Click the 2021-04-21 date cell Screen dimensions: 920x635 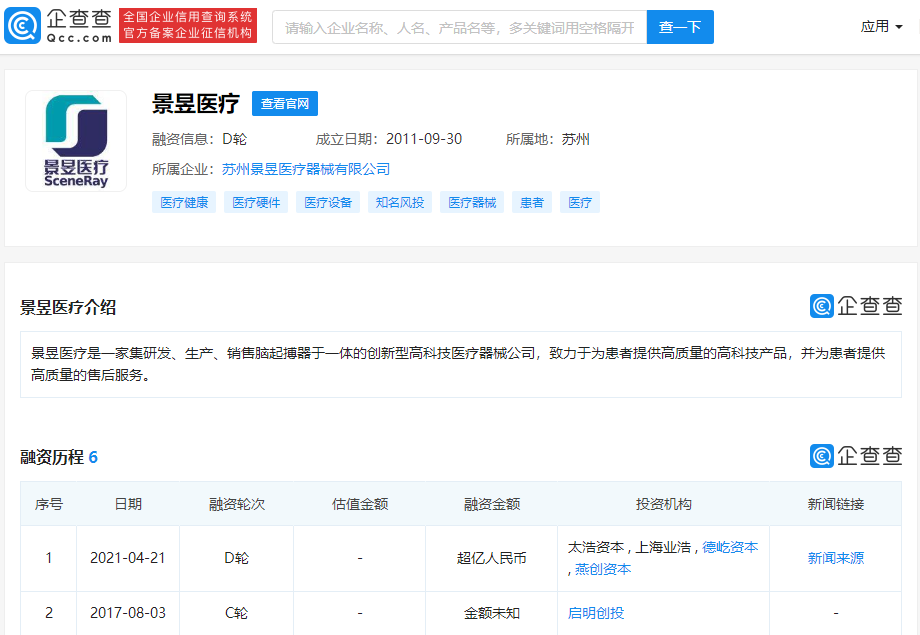pos(128,558)
